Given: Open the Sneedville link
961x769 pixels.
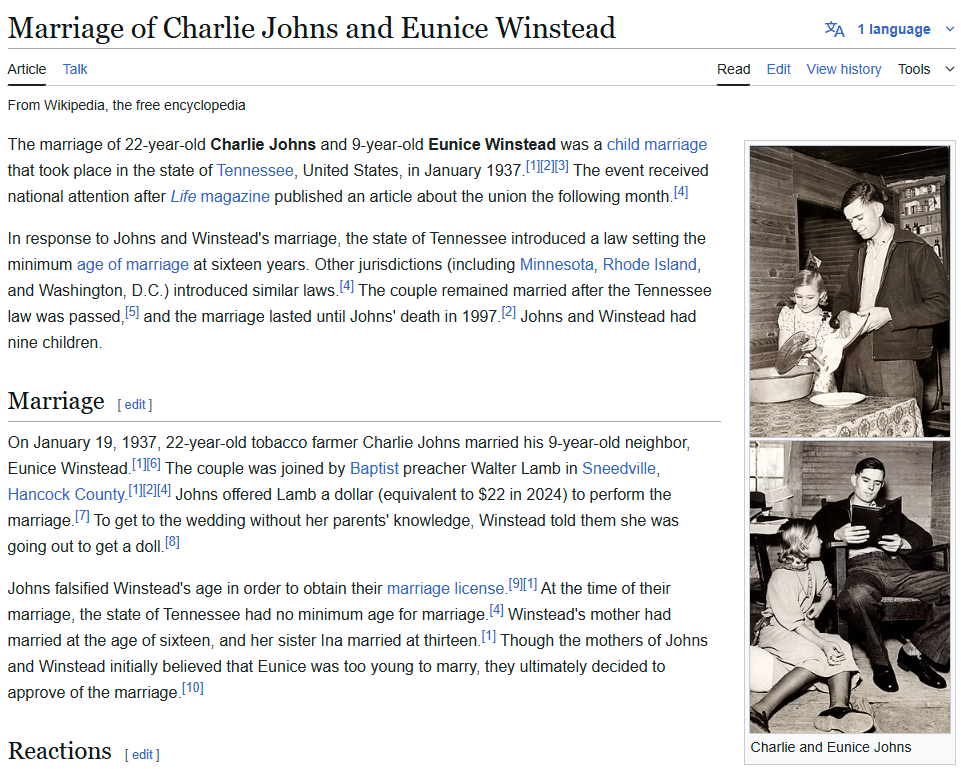Looking at the screenshot, I should tap(619, 469).
